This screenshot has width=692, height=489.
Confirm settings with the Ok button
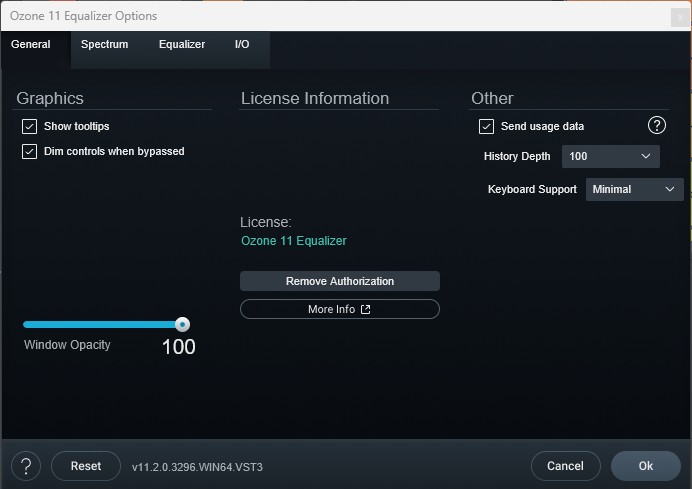tap(645, 466)
